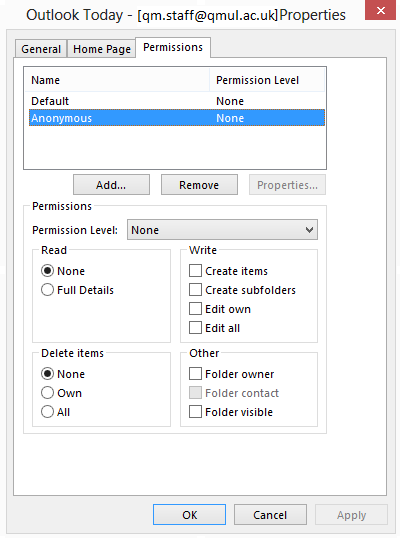
Task: Select the Anonymous user row
Action: [177, 118]
